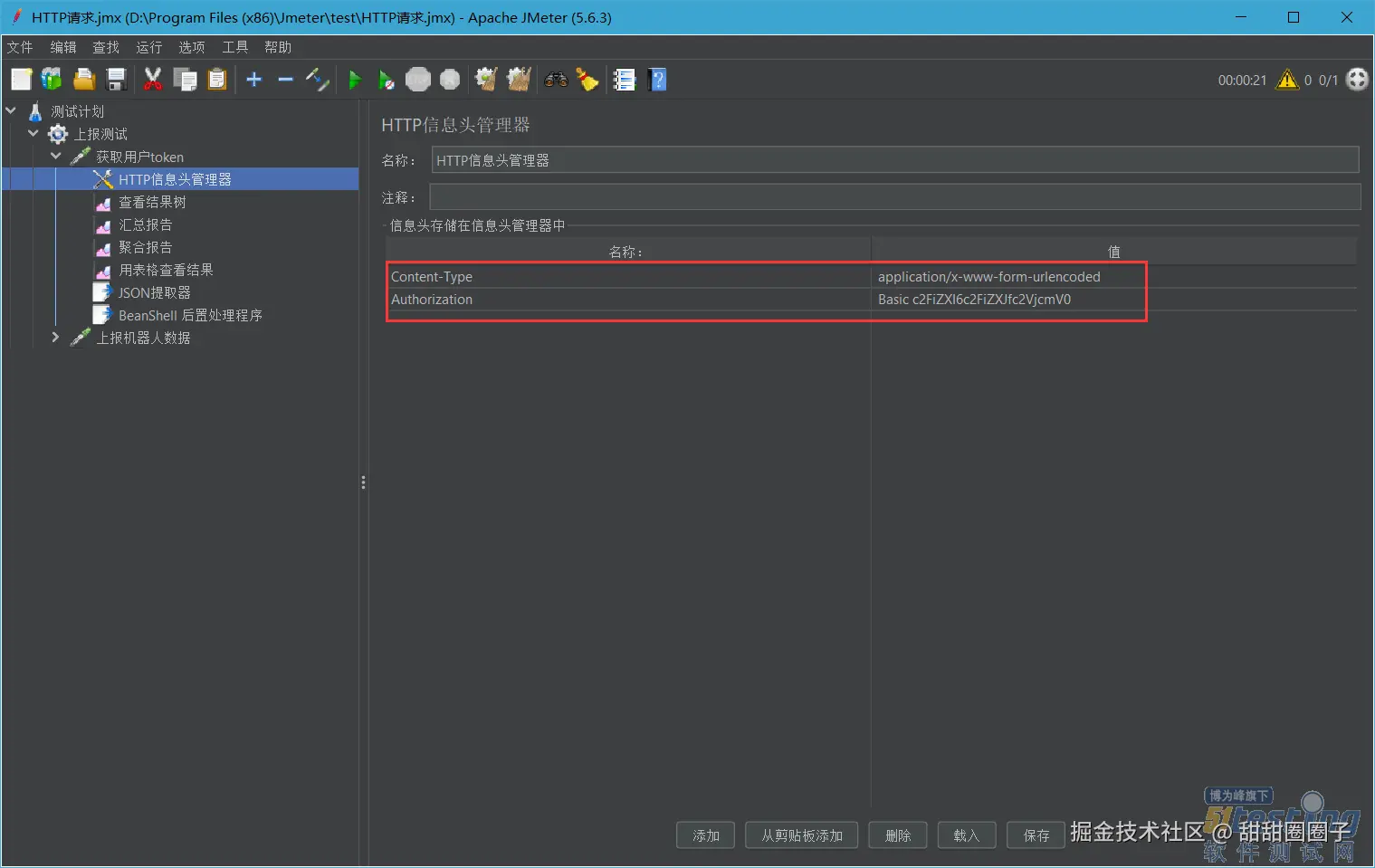
Task: Click the 名称 input field
Action: (x=895, y=160)
